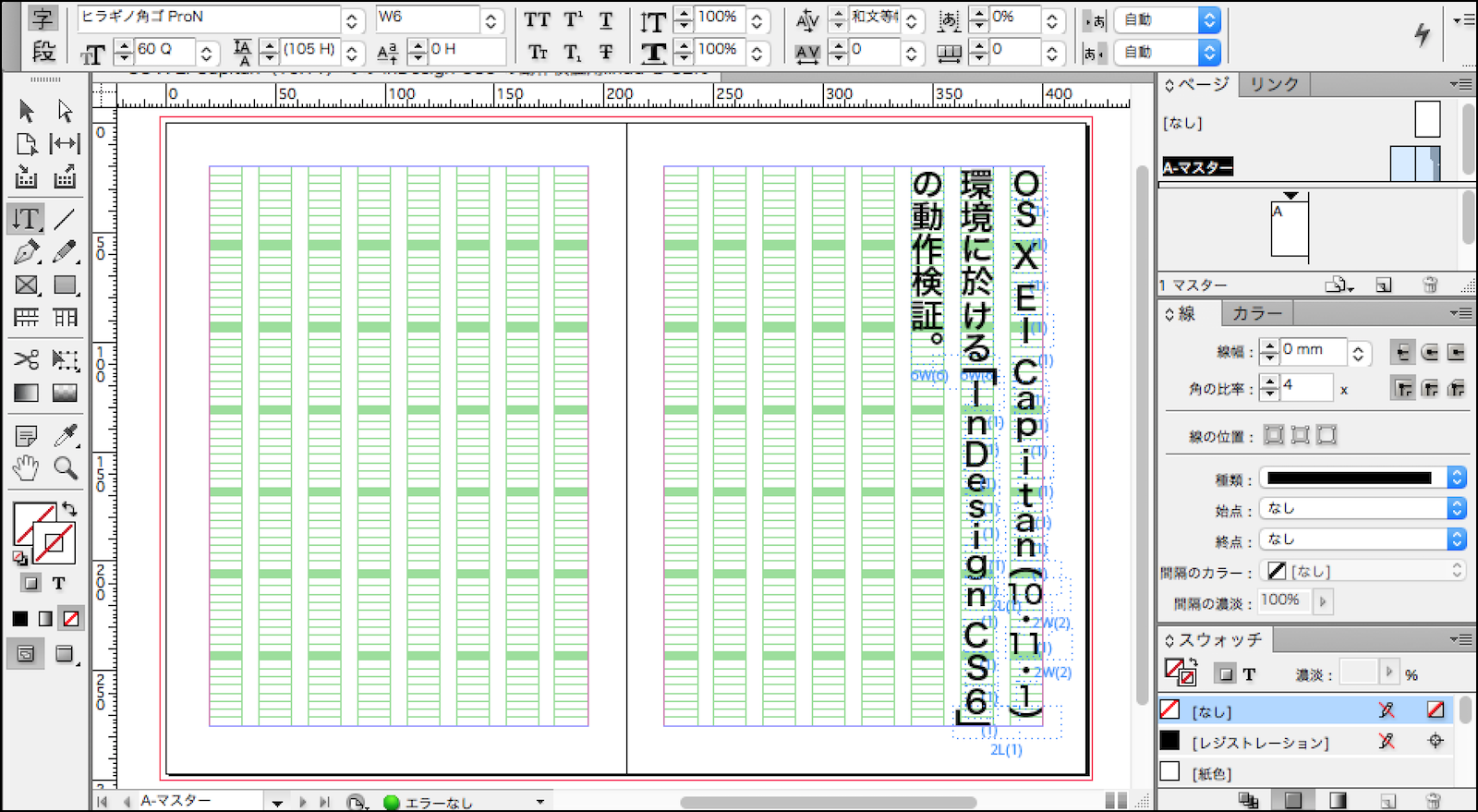This screenshot has height=812, width=1478.
Task: Open the font family dropdown
Action: click(352, 19)
